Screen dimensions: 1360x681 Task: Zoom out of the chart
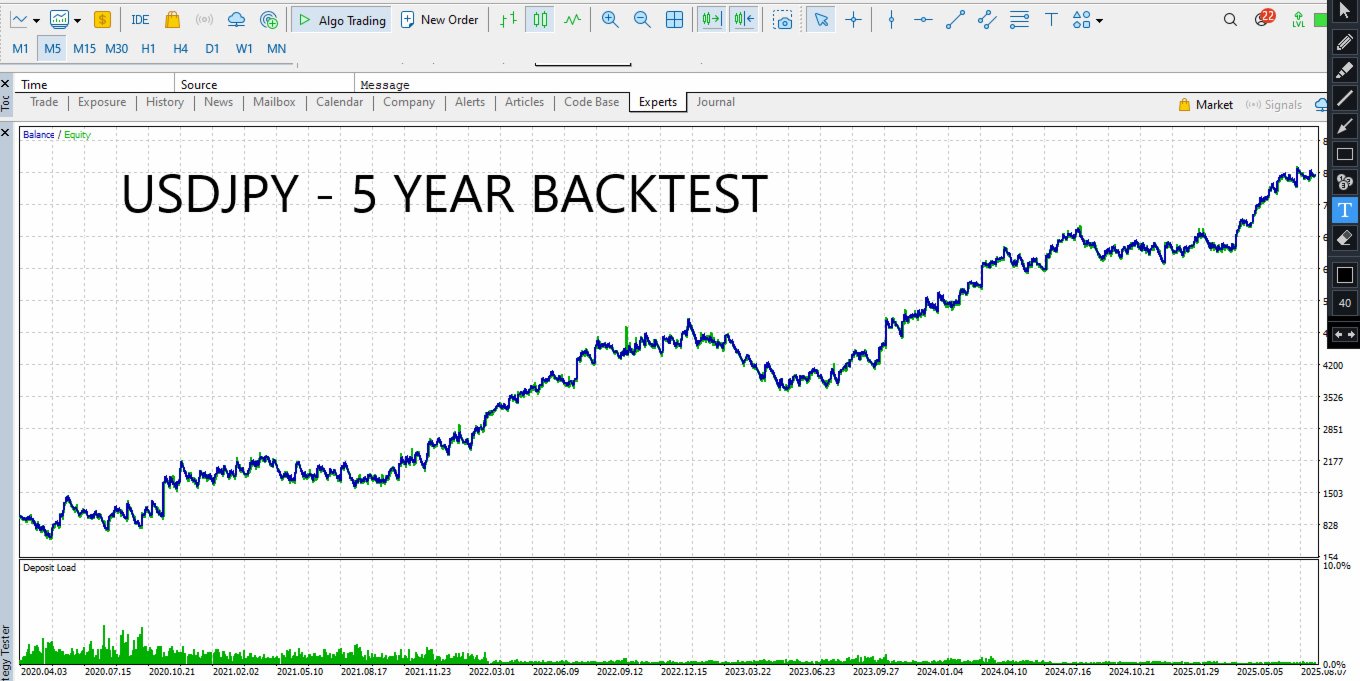[642, 19]
